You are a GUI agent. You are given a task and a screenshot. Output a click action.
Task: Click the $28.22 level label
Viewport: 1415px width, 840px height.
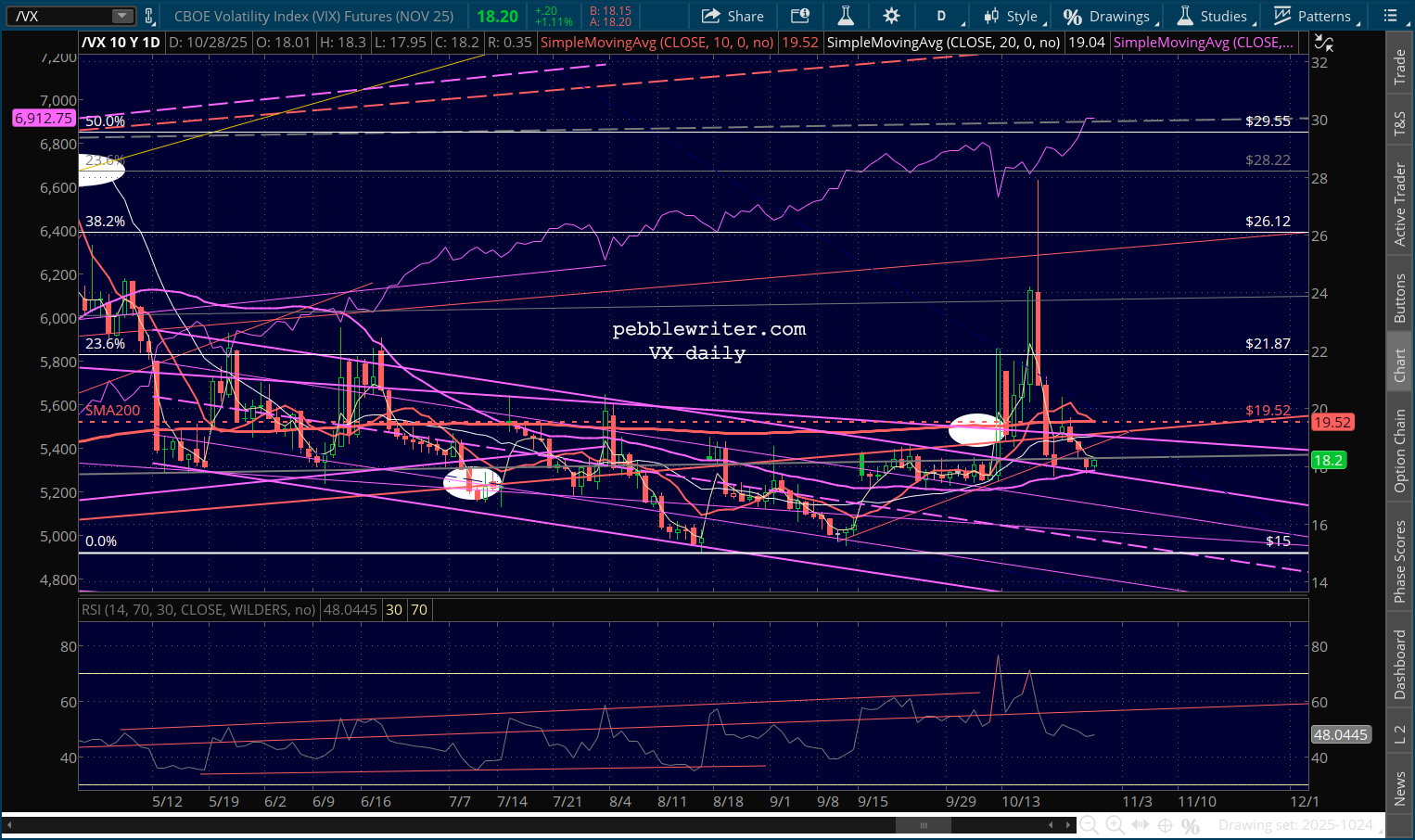(x=1268, y=160)
